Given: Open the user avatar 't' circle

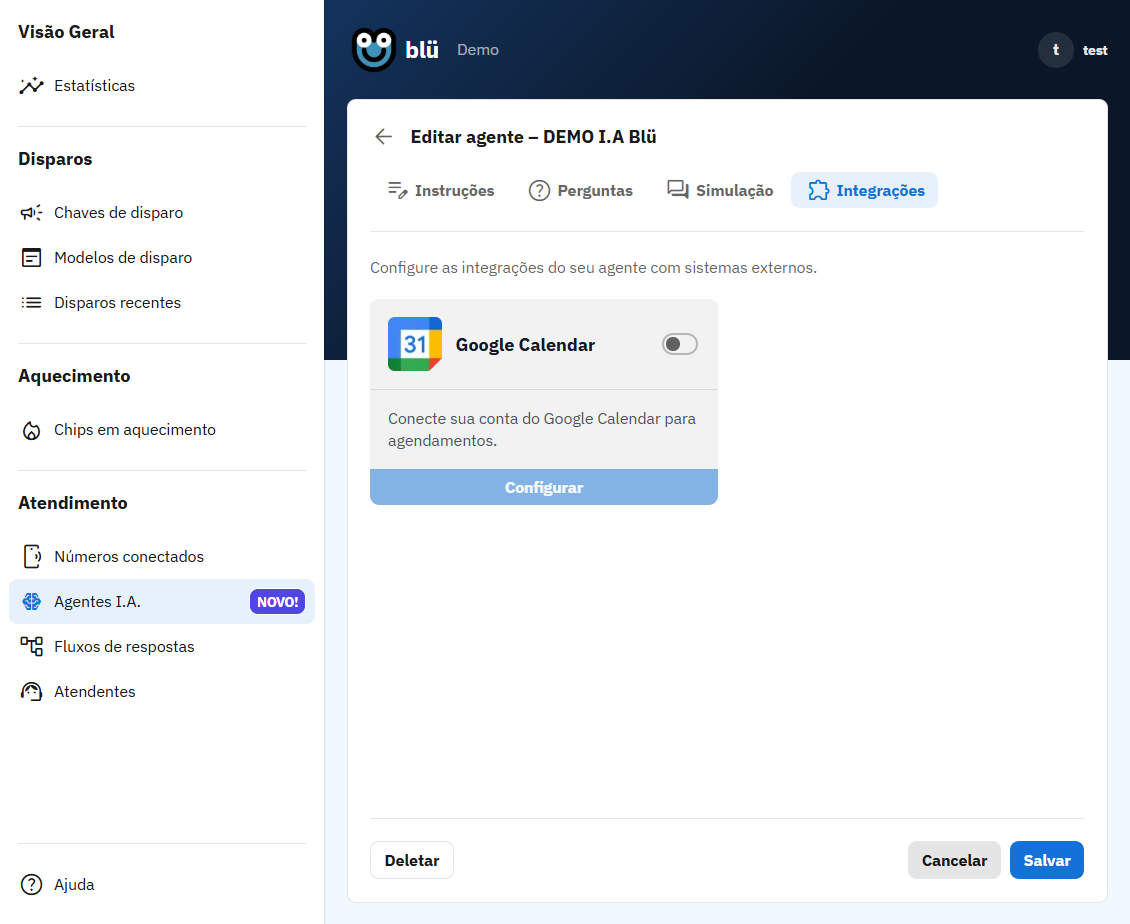Looking at the screenshot, I should [x=1056, y=50].
